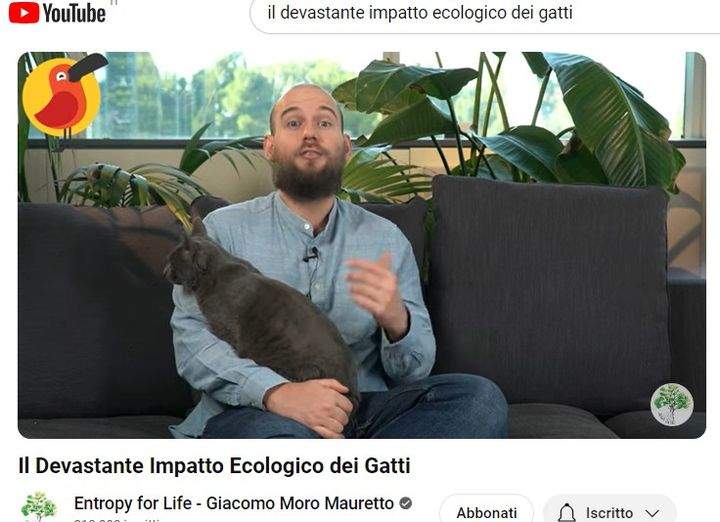This screenshot has height=522, width=720.
Task: Click the country code next to YouTube logo
Action: coord(114,2)
